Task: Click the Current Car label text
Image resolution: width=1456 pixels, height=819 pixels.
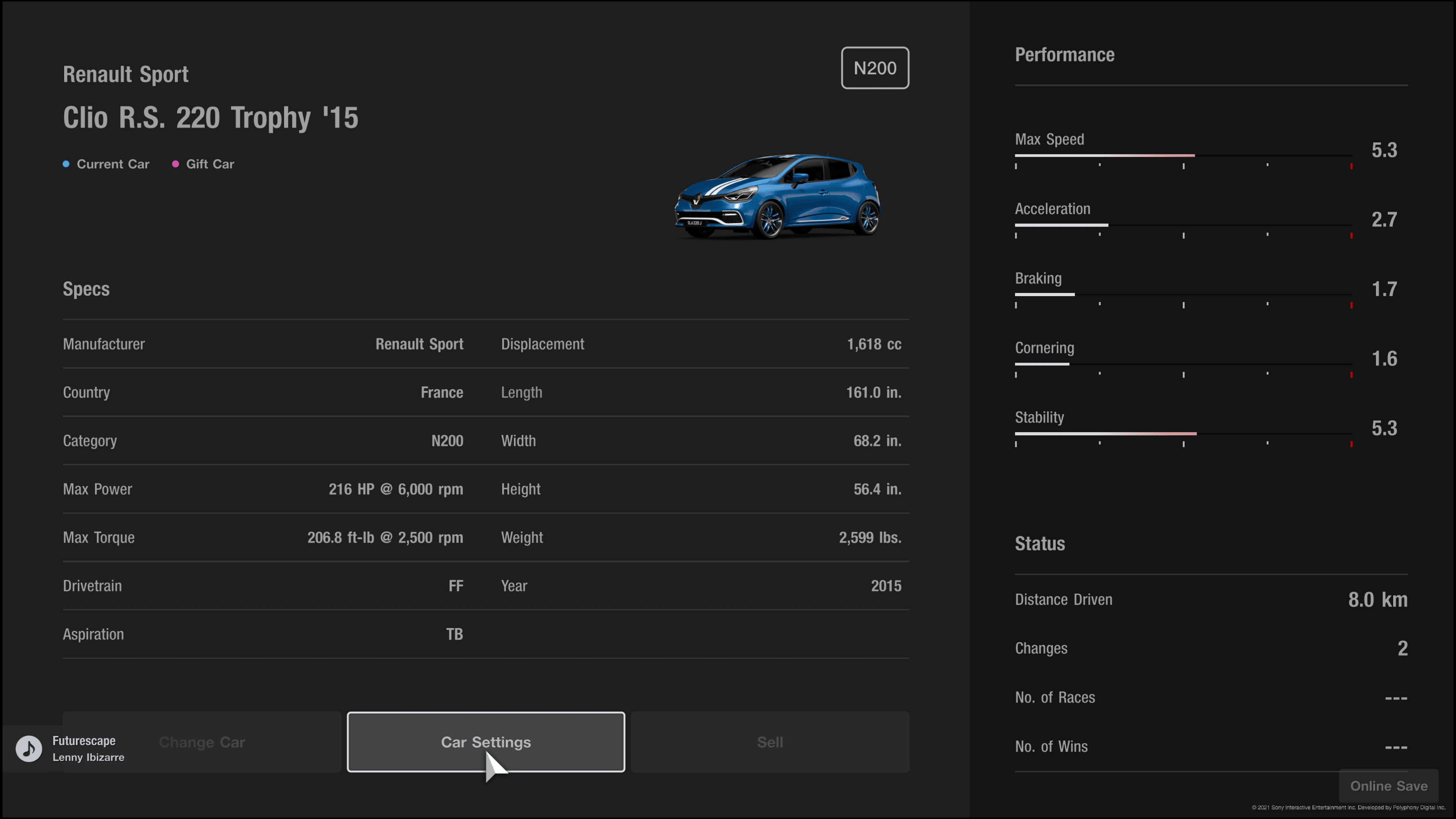Action: pyautogui.click(x=113, y=164)
